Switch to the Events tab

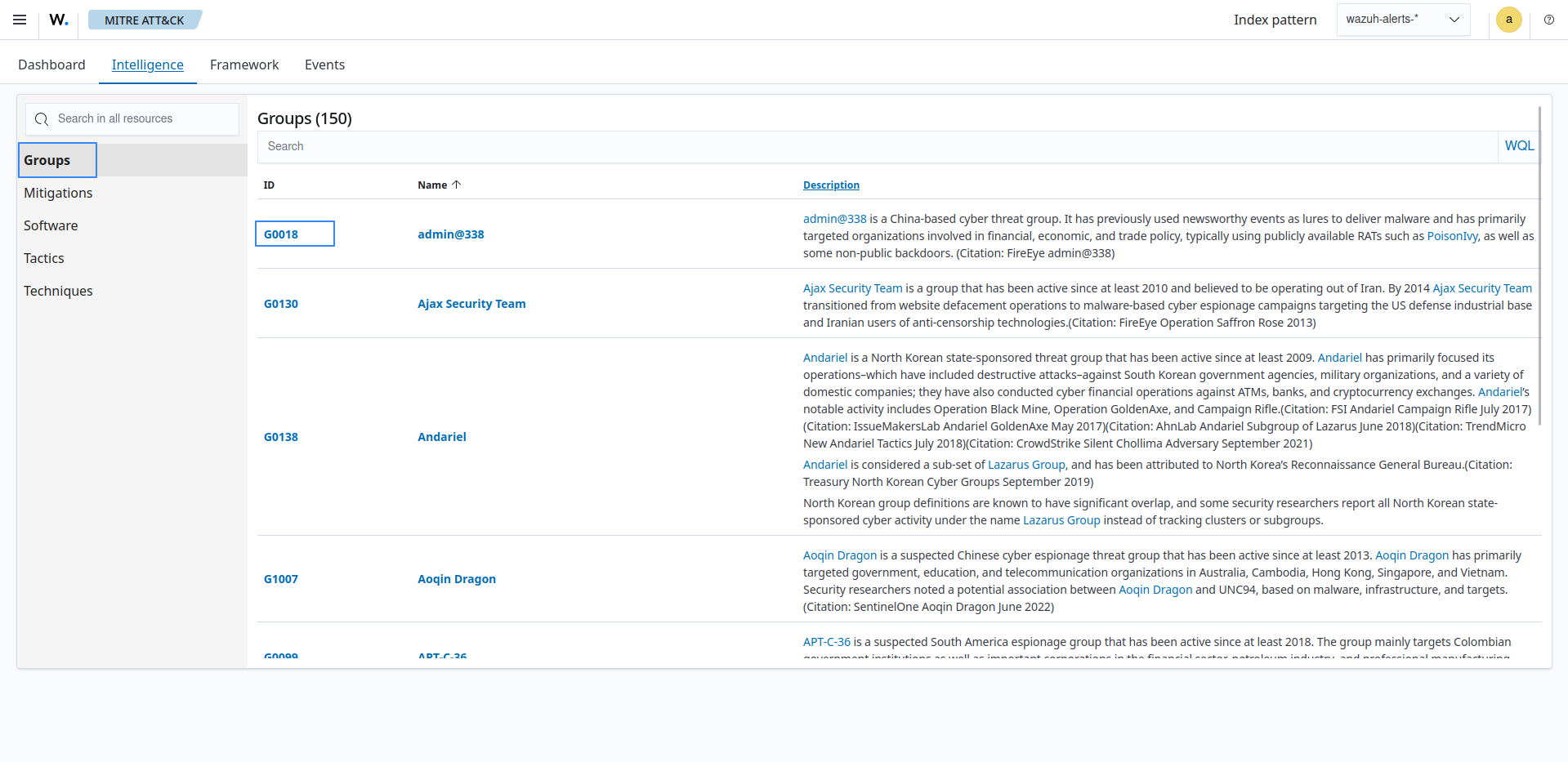click(x=324, y=65)
